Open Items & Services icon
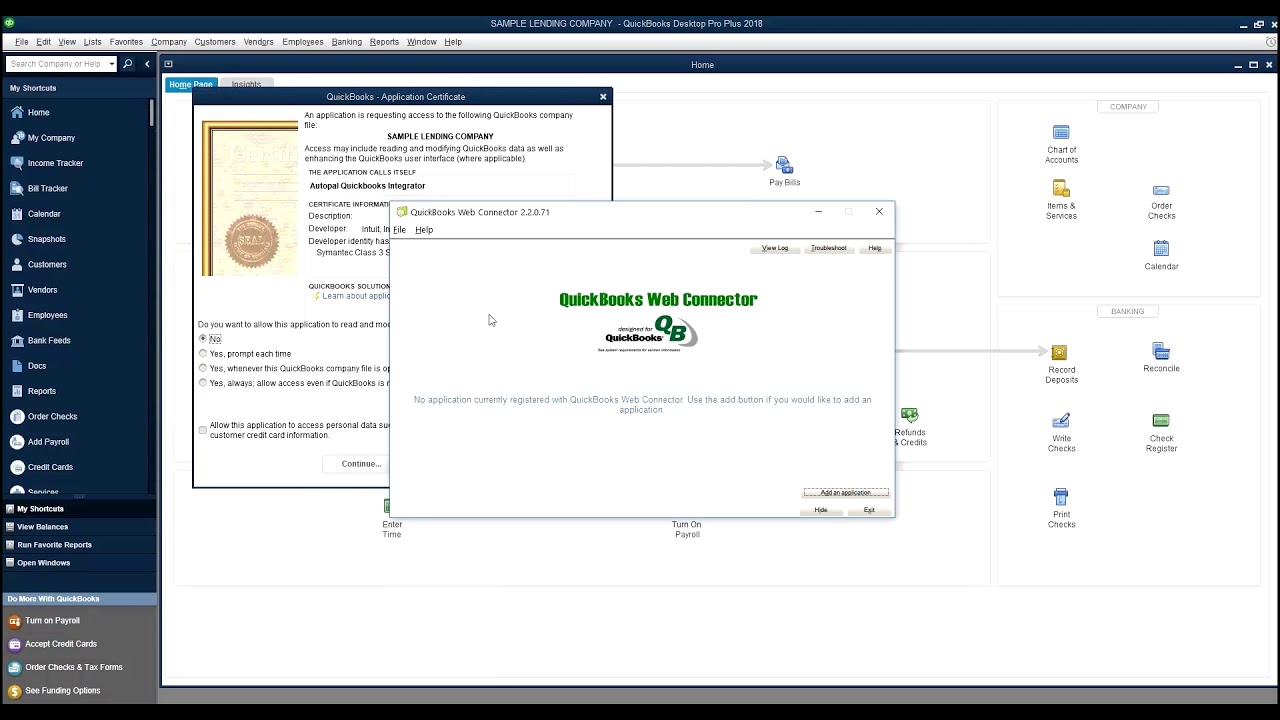 [1061, 188]
